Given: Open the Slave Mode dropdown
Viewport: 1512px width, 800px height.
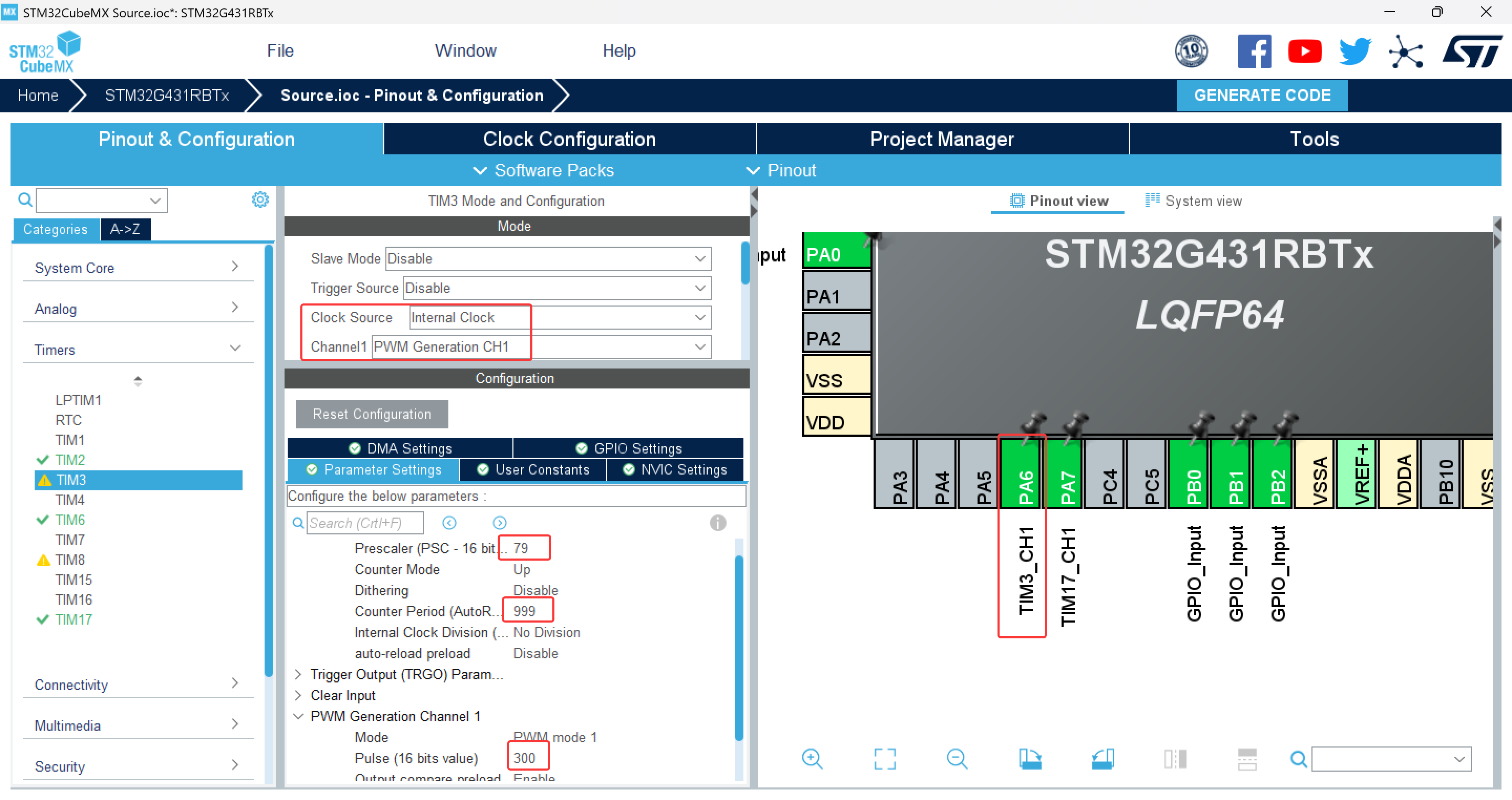Looking at the screenshot, I should [x=548, y=259].
